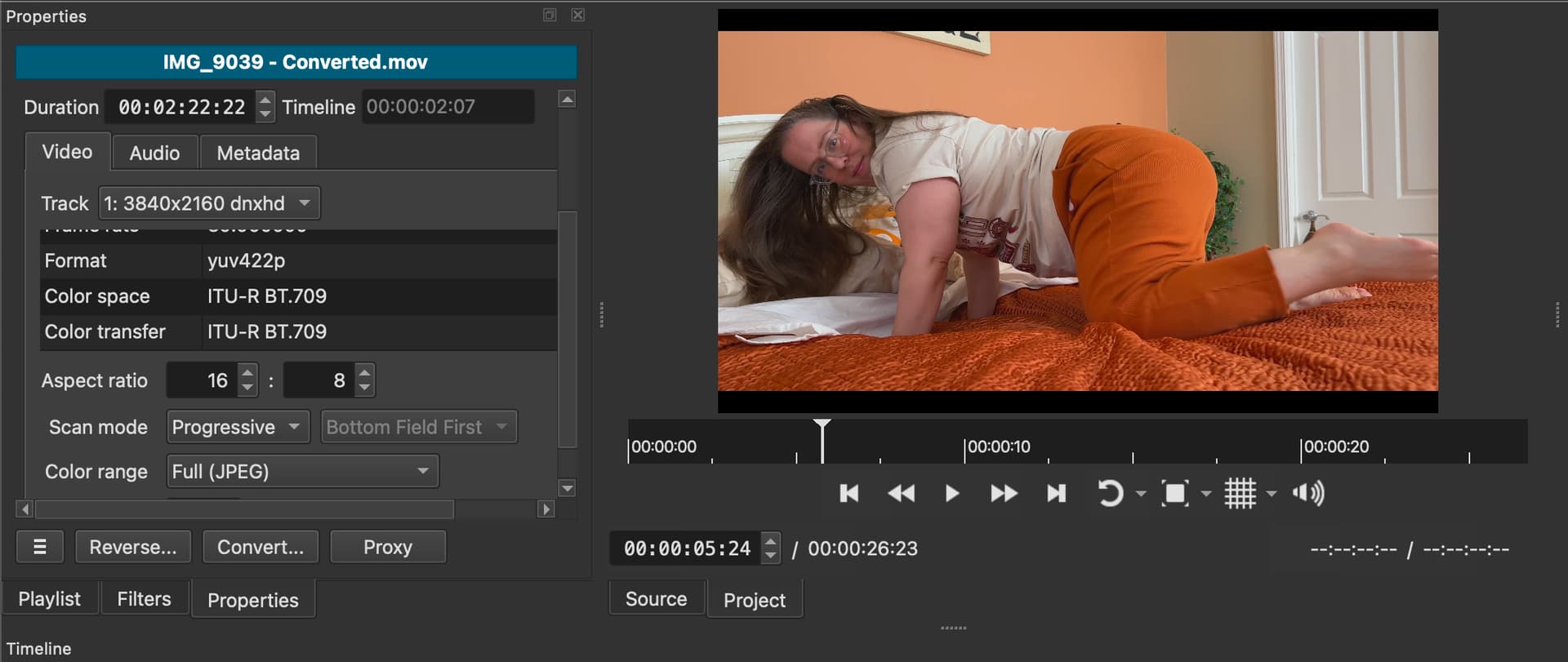
Task: Toggle the zoom fit icon
Action: tap(1174, 493)
